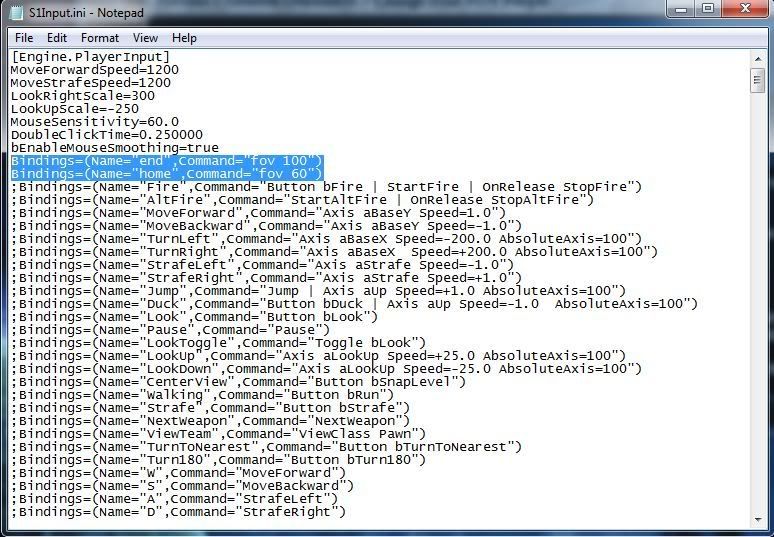The width and height of the screenshot is (774, 537).
Task: Open the Format menu
Action: click(100, 38)
